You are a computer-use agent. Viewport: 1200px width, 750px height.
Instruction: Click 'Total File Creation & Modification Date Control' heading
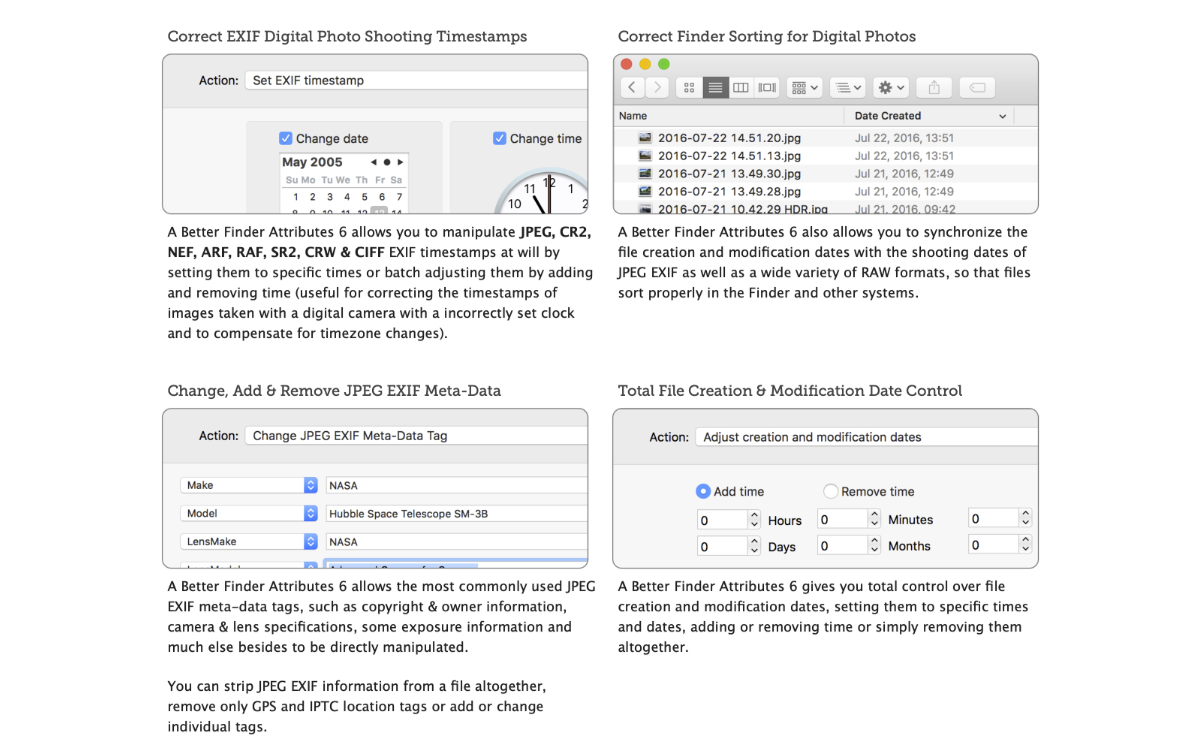790,391
